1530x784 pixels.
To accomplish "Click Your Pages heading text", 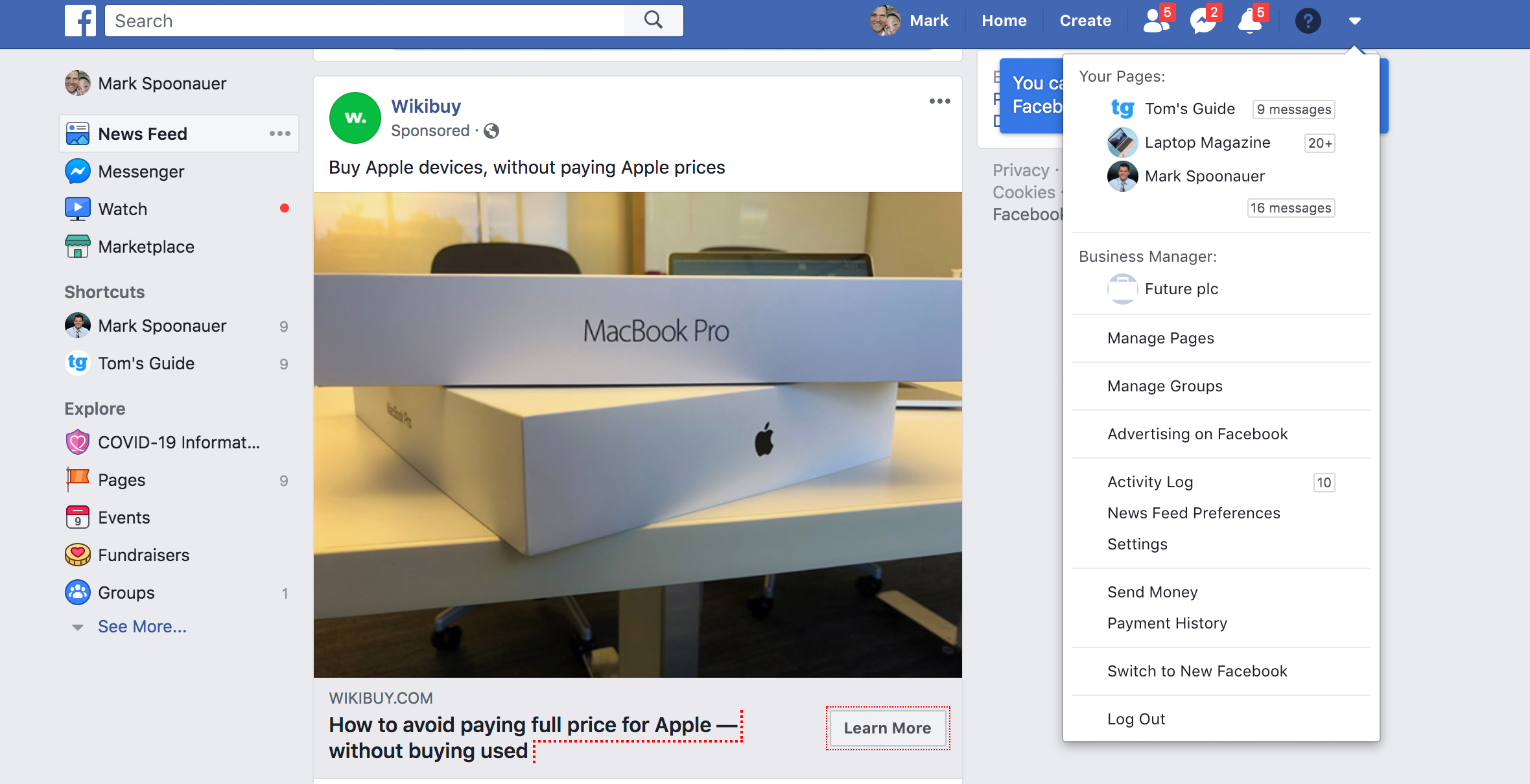I will click(1122, 76).
